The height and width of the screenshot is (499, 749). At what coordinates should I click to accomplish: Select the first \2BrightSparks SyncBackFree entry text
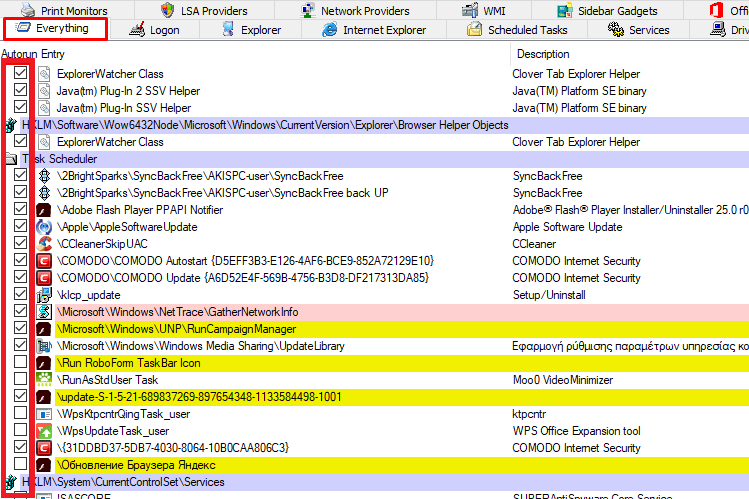[200, 176]
